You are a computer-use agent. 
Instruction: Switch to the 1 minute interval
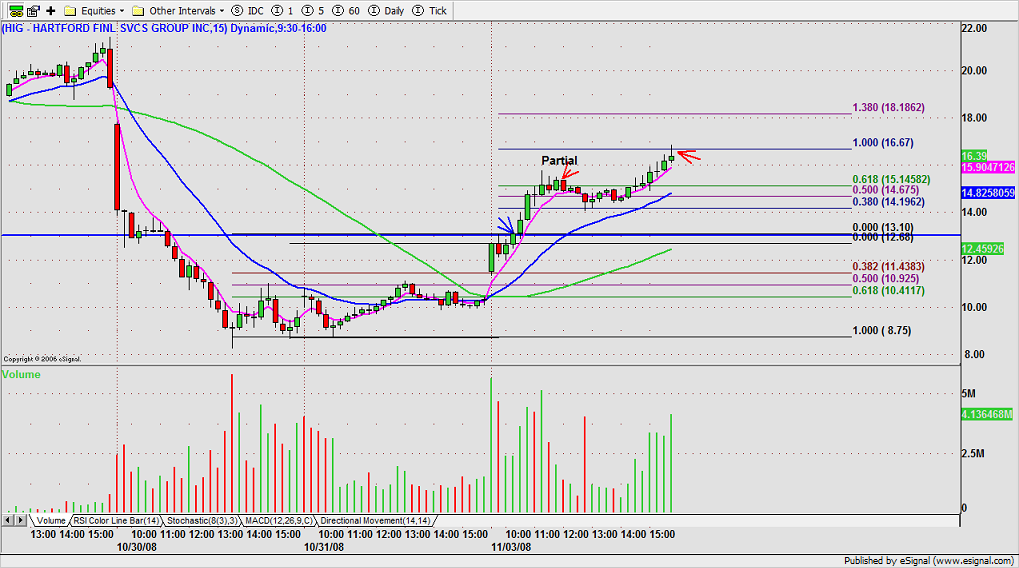point(283,10)
